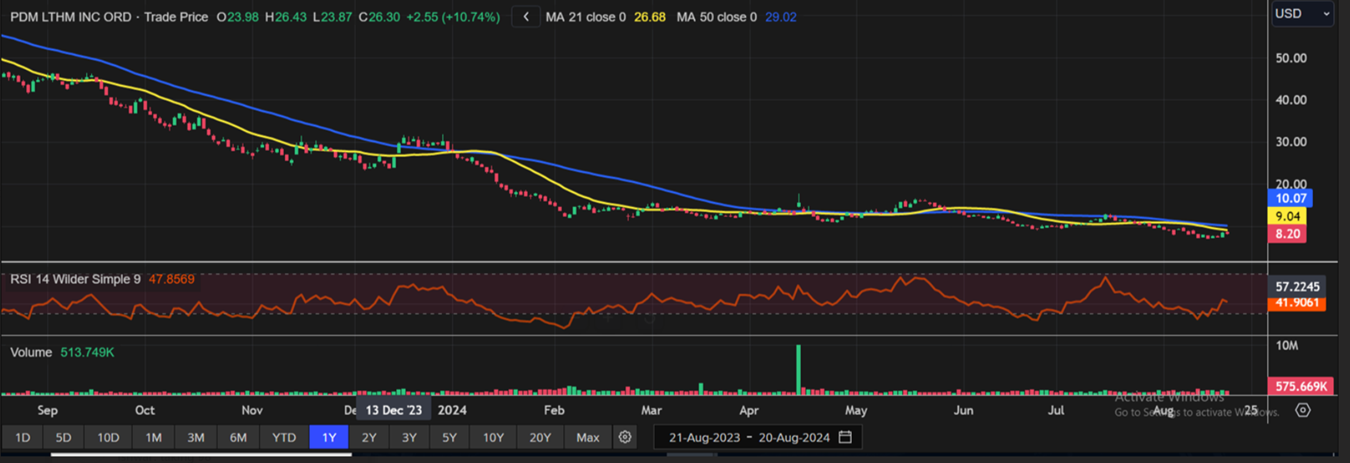Select the YTD time range
1350x463 pixels.
(x=284, y=437)
